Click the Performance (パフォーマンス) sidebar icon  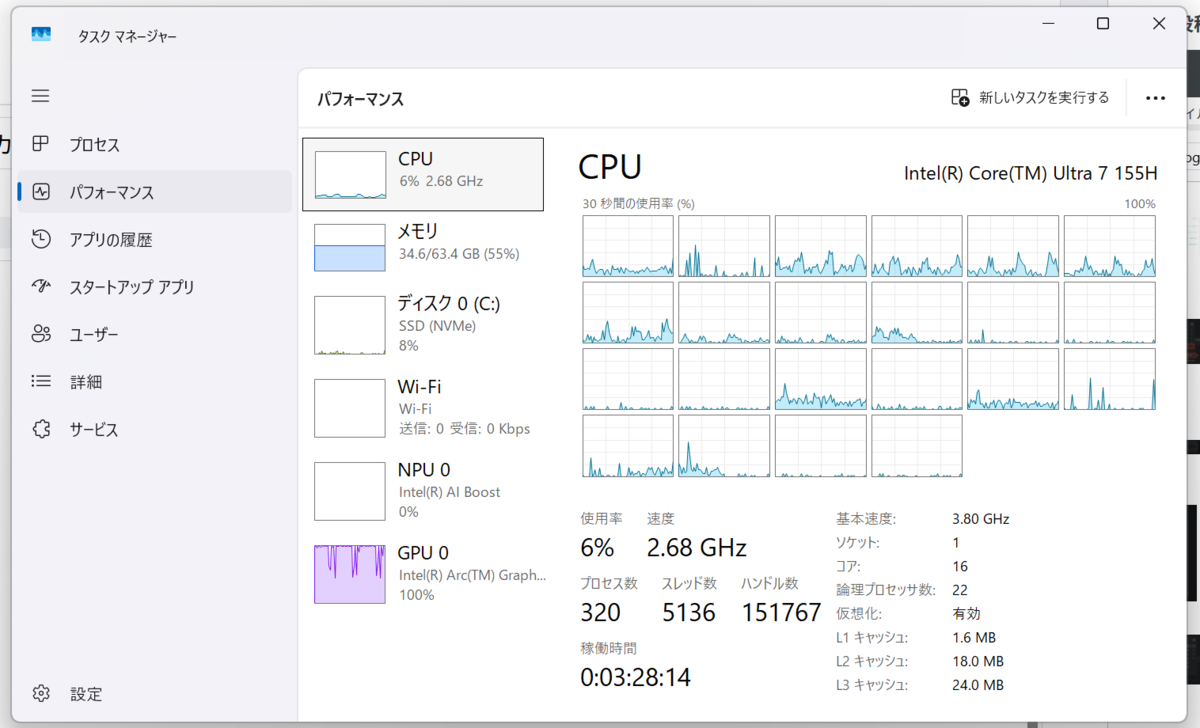click(41, 192)
